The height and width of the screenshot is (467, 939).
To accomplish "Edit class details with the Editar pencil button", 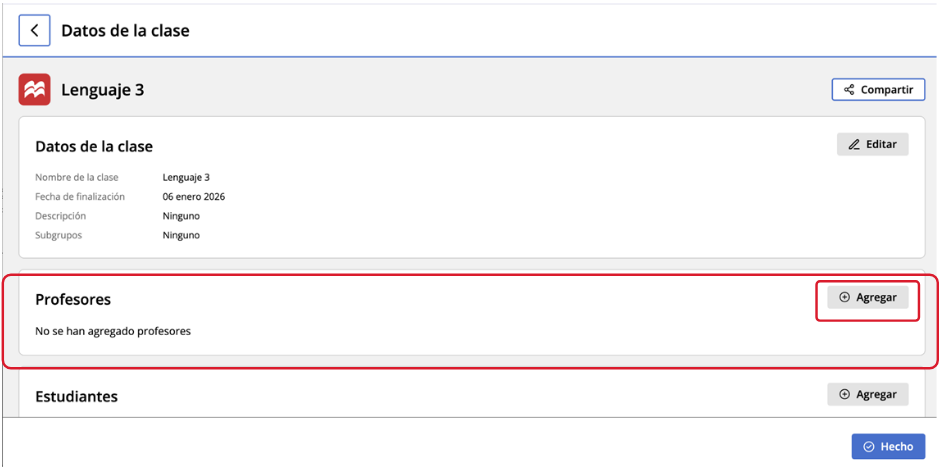I will (872, 144).
